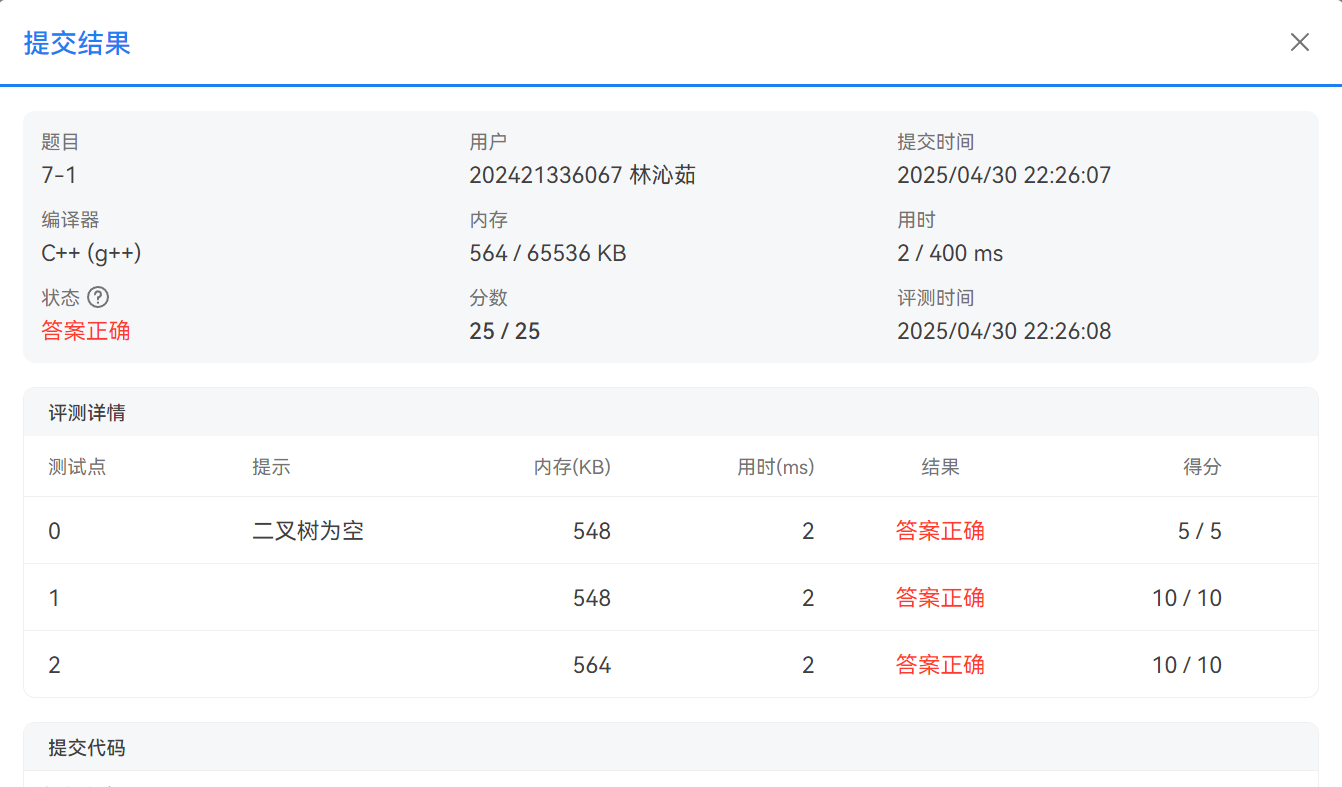Click the 提交结果 dialog title
The image size is (1342, 787).
click(x=77, y=43)
